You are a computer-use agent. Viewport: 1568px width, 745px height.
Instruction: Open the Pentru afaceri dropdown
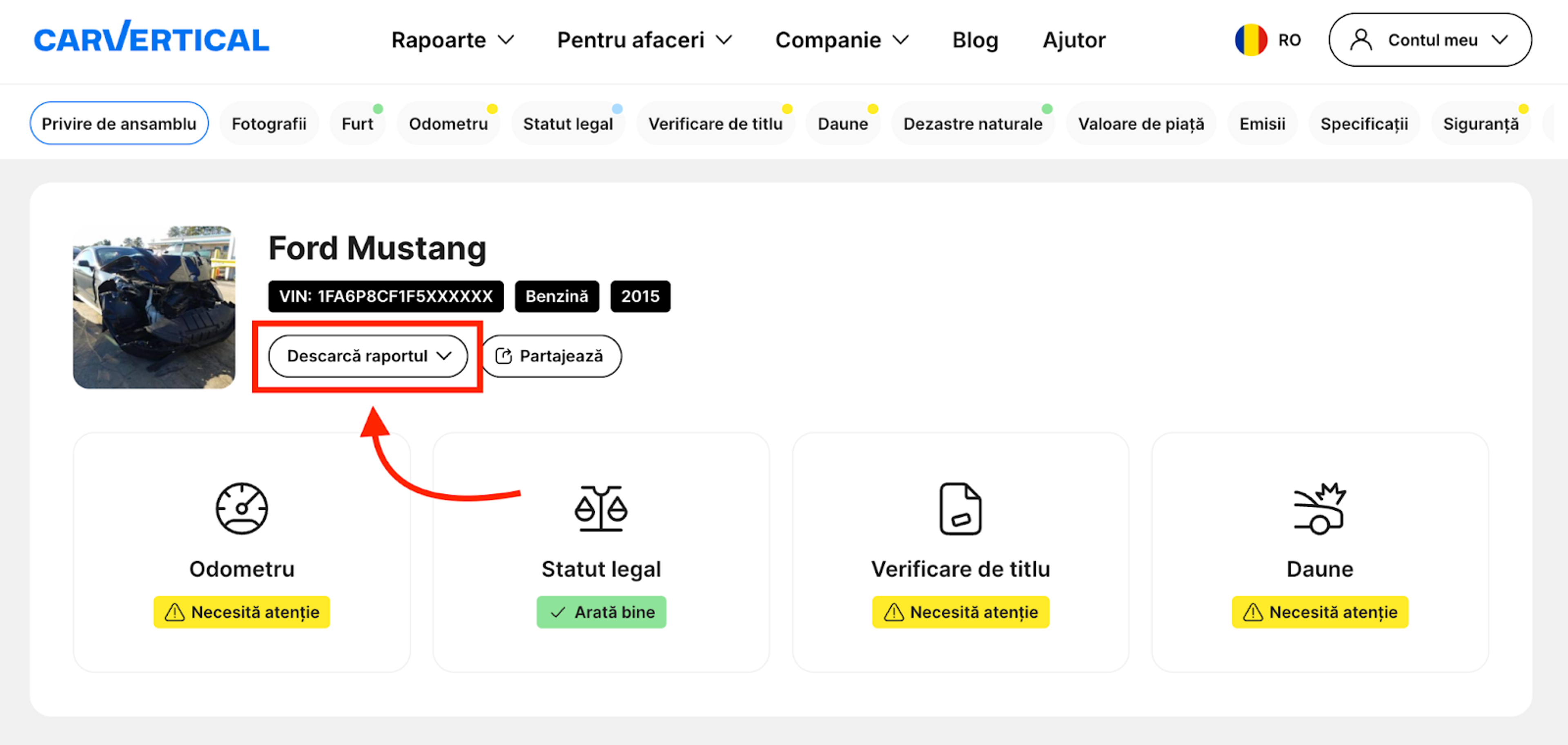pos(644,40)
